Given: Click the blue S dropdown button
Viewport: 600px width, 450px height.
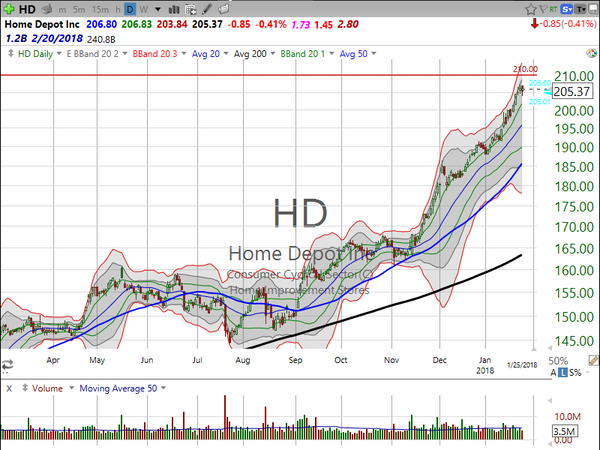Looking at the screenshot, I should pyautogui.click(x=567, y=9).
